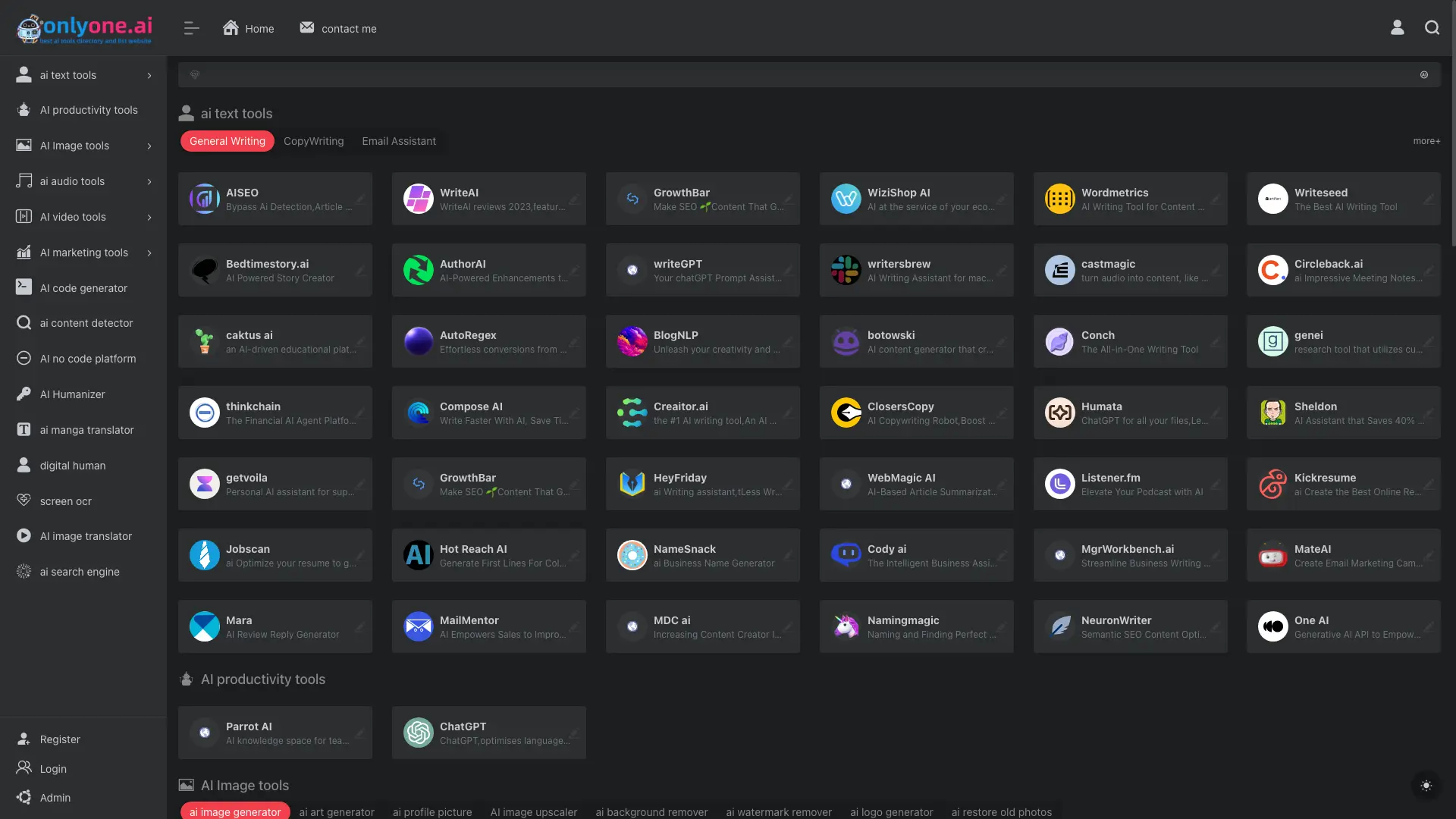Screen dimensions: 1456x819
Task: Select the General Writing tab
Action: 227,141
